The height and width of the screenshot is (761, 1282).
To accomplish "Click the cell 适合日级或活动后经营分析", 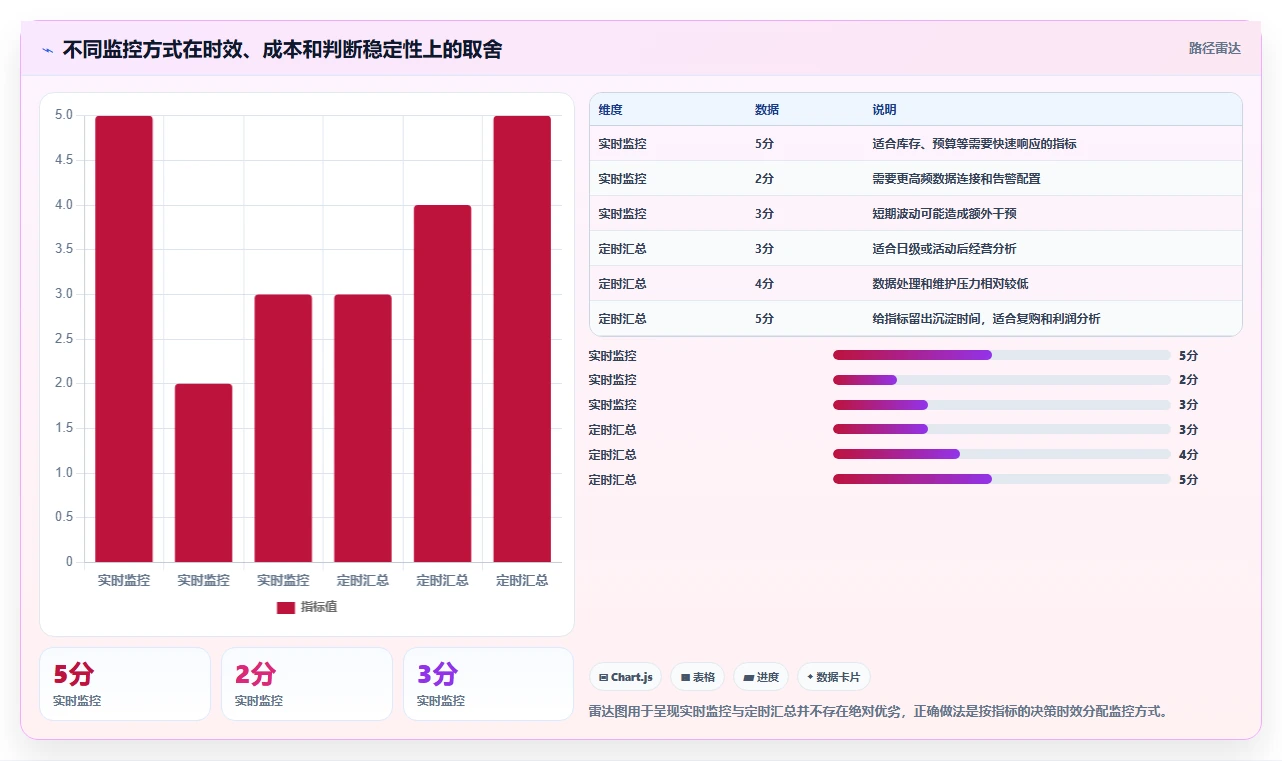I will tap(944, 249).
